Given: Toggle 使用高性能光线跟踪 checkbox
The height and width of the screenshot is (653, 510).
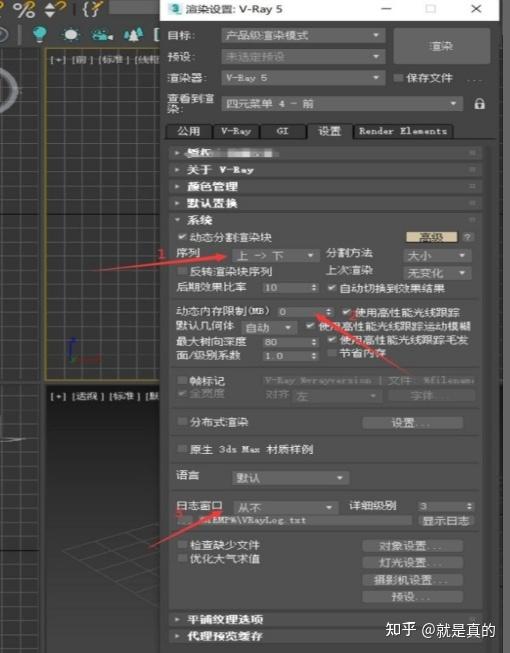Looking at the screenshot, I should click(346, 312).
